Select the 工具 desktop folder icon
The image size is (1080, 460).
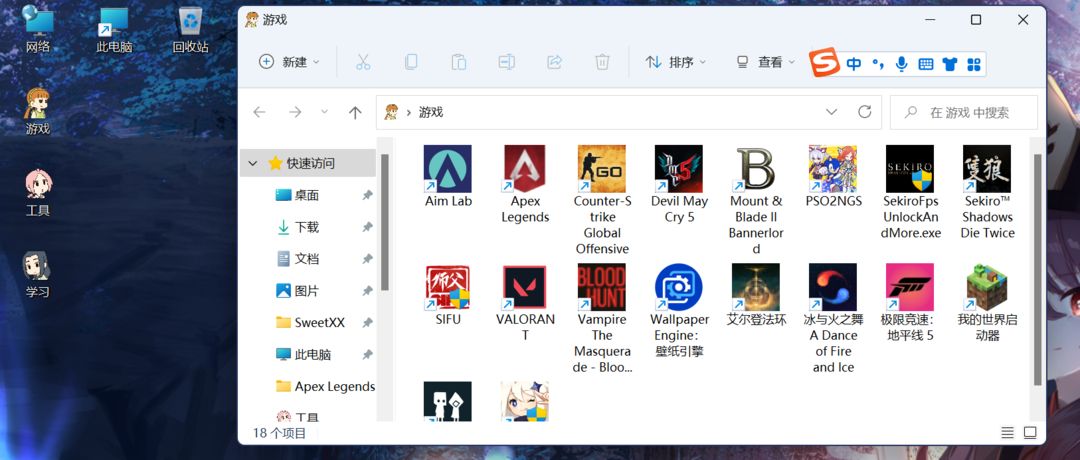(x=38, y=192)
